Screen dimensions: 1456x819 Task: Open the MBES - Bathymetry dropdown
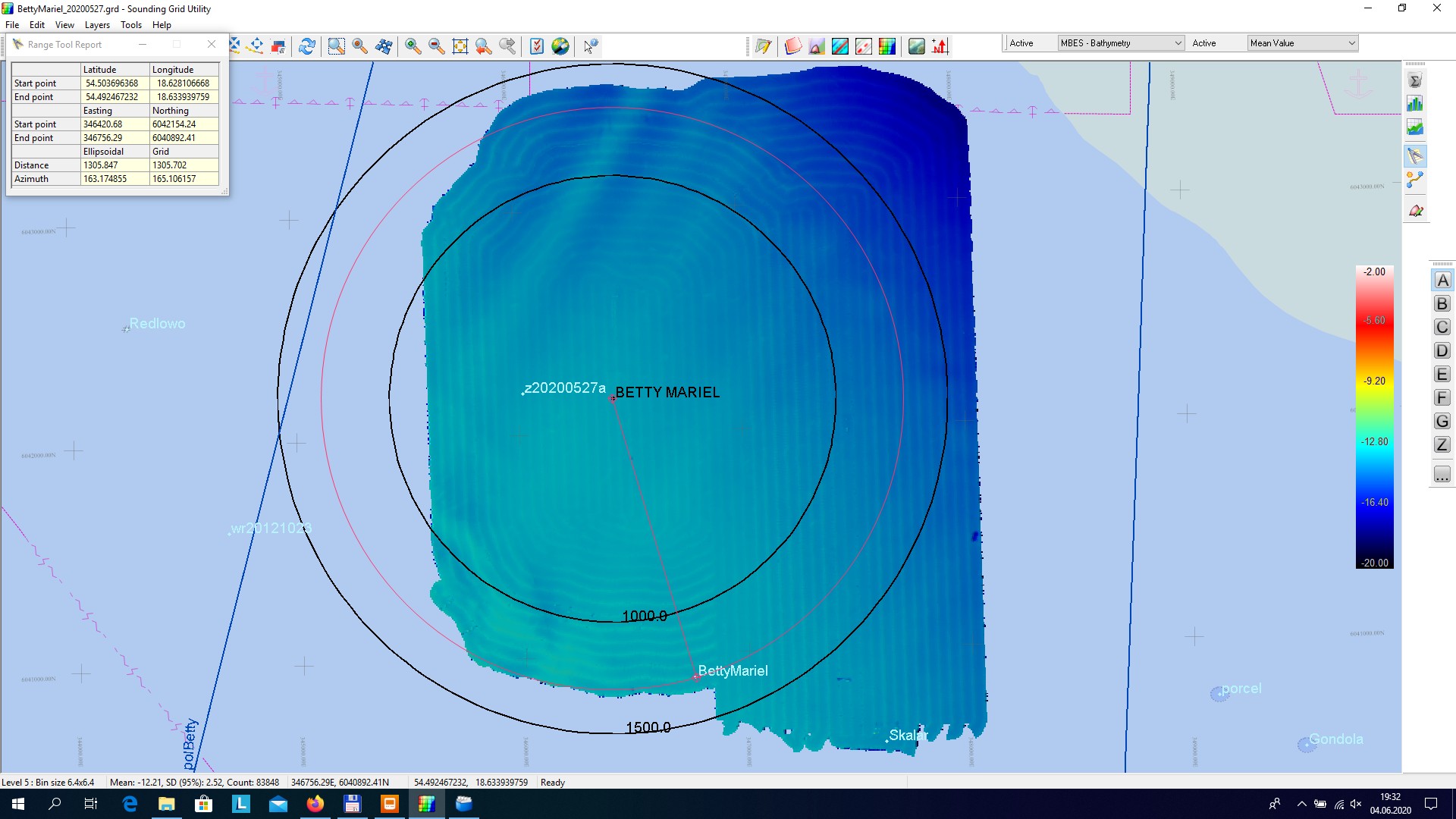coord(1120,43)
